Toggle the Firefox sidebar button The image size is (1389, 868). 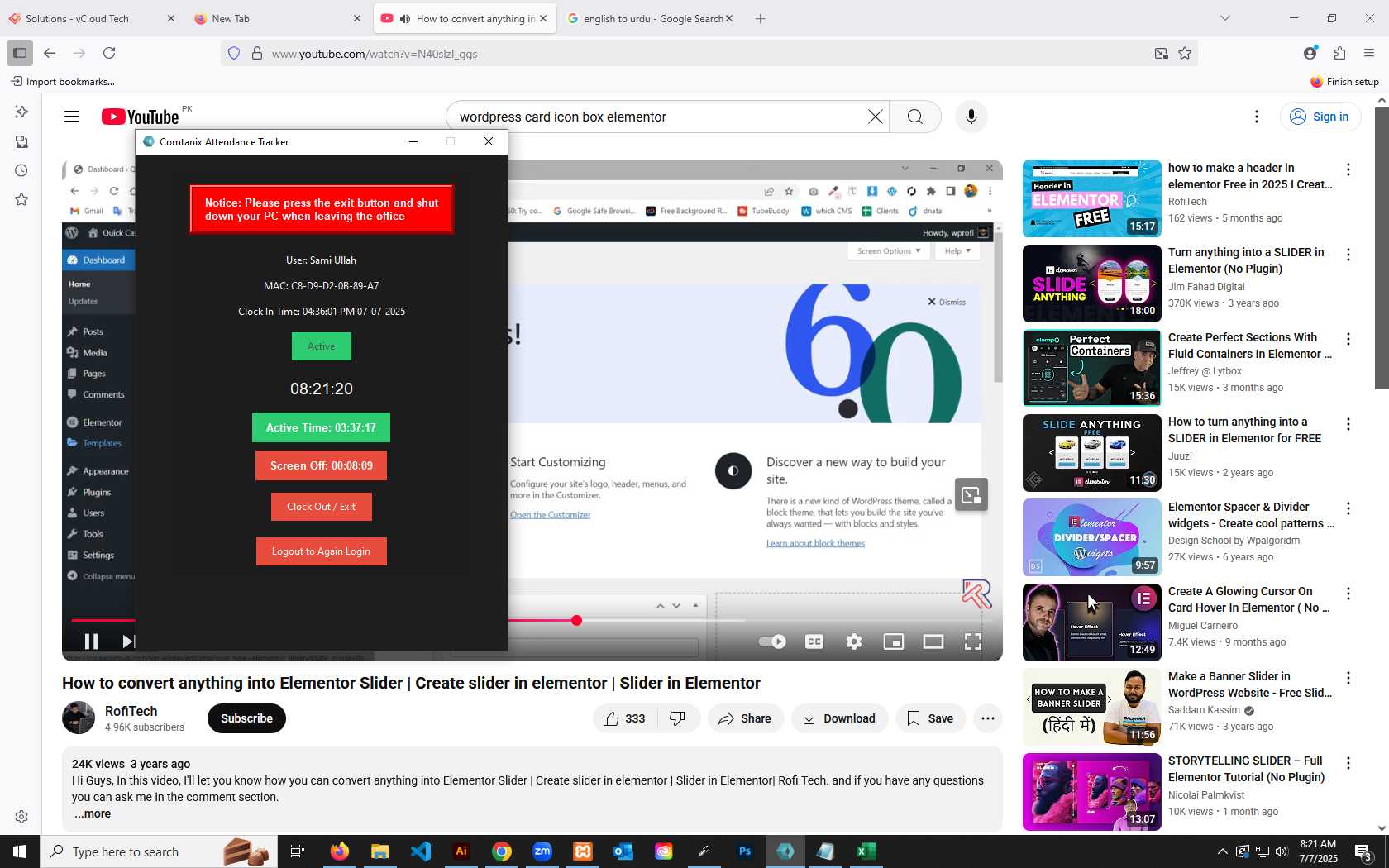[20, 53]
